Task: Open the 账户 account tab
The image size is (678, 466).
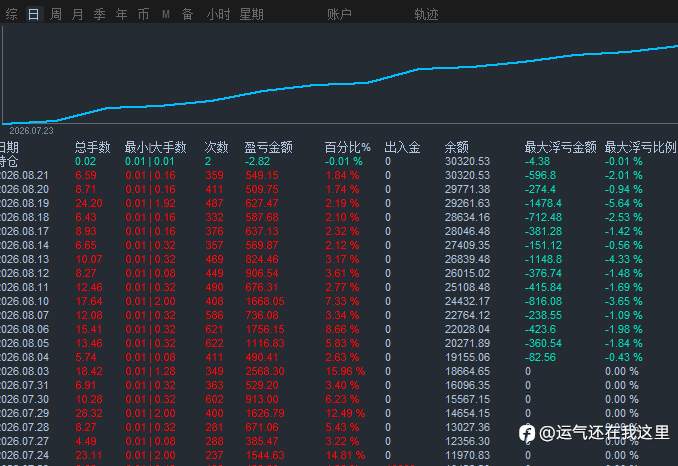Action: click(x=339, y=14)
